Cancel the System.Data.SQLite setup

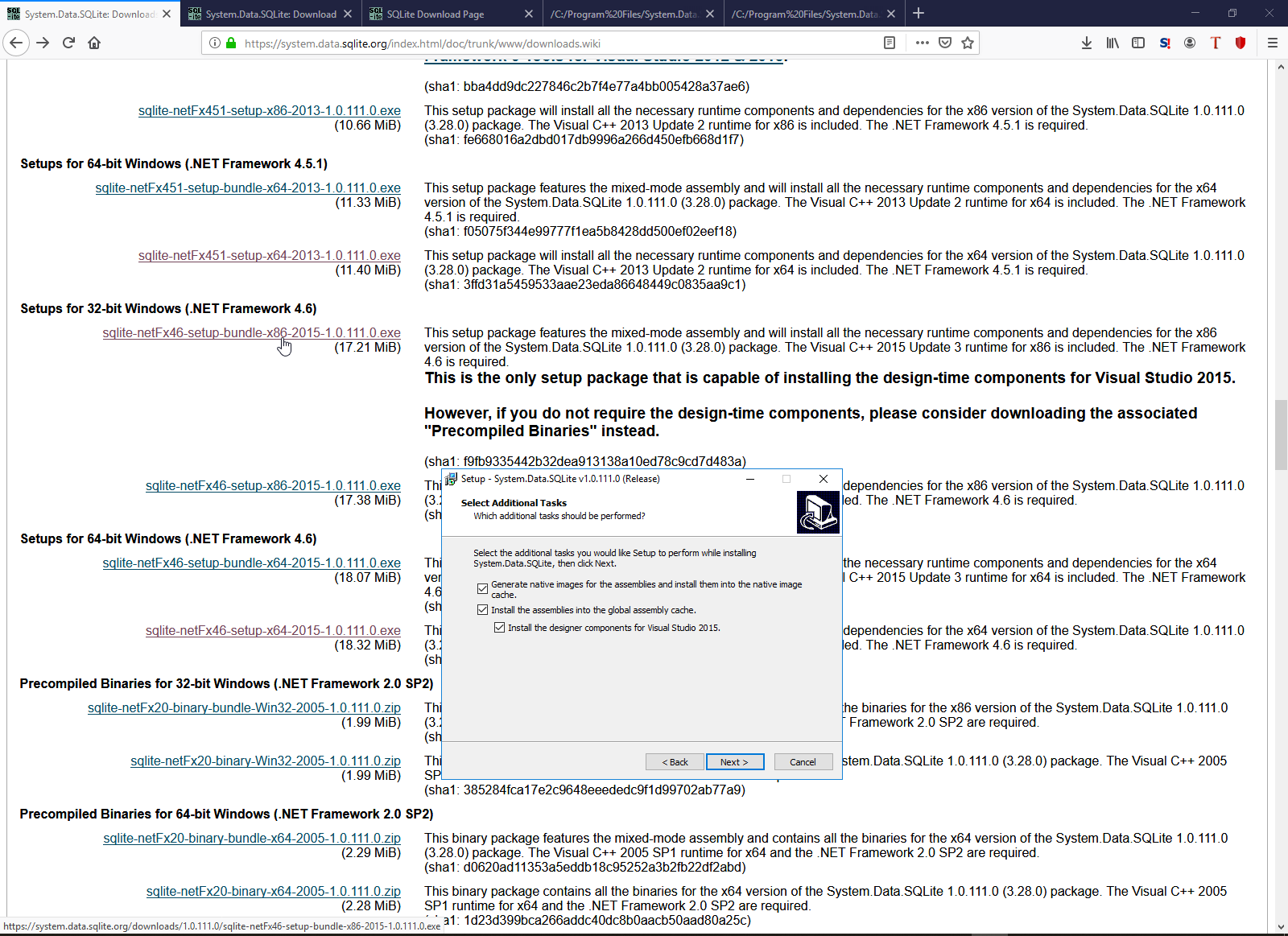pyautogui.click(x=803, y=762)
